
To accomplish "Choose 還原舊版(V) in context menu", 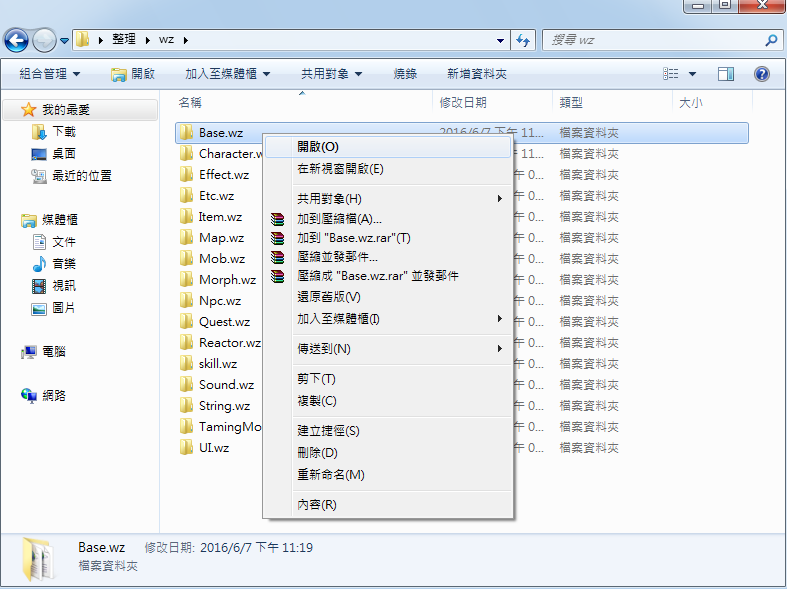I will 387,297.
